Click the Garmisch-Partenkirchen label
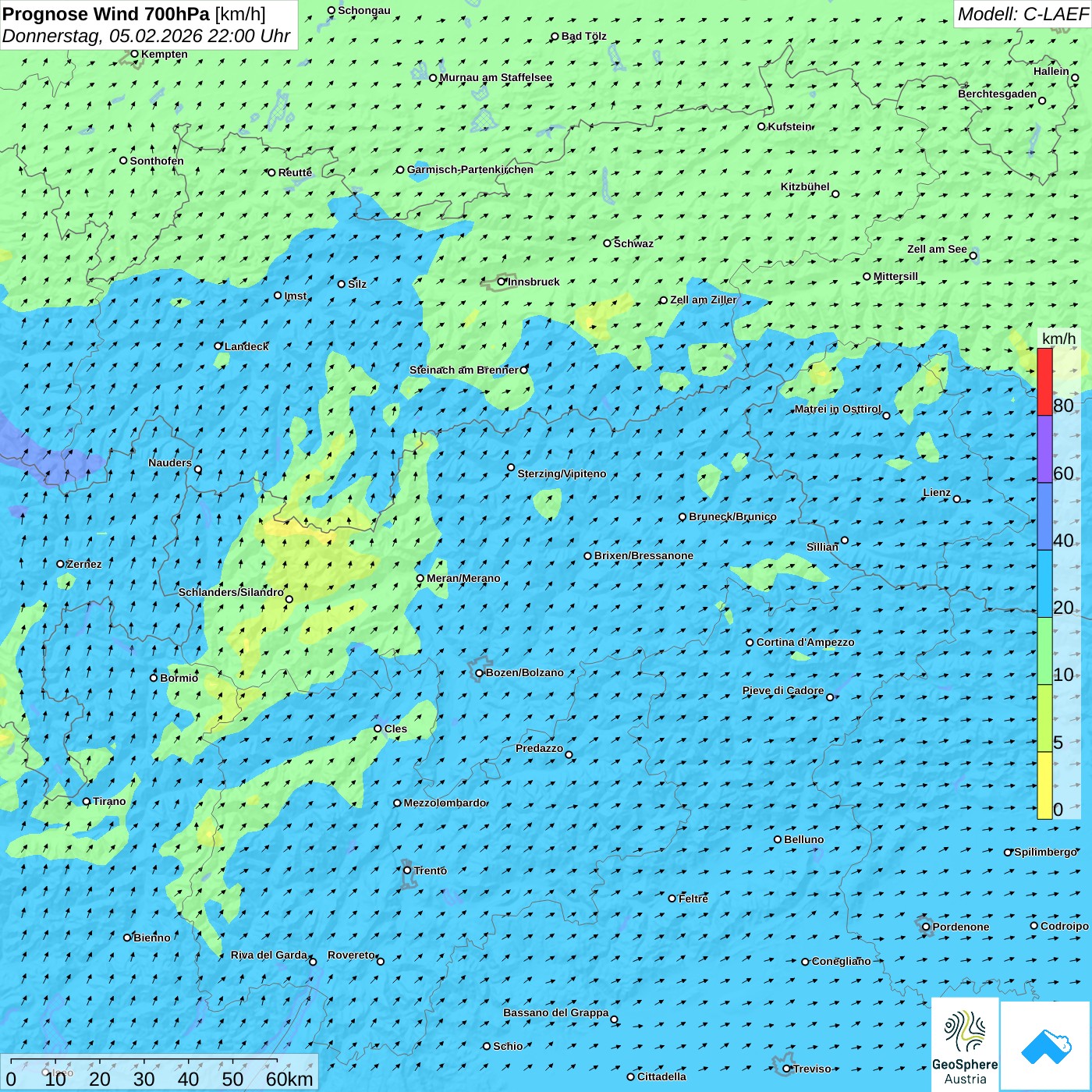This screenshot has height=1092, width=1092. (470, 169)
